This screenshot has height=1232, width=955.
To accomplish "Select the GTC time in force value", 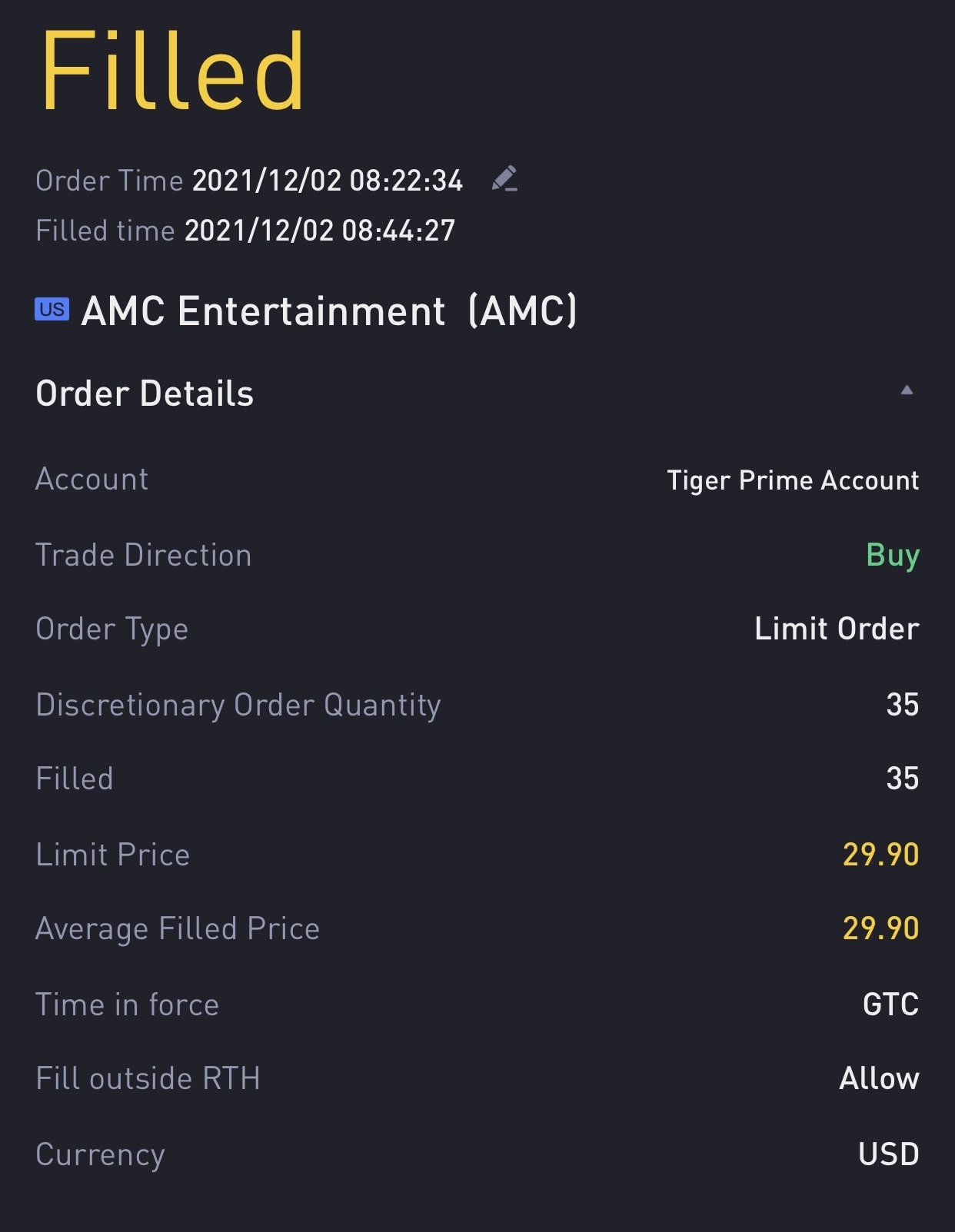I will (890, 1004).
